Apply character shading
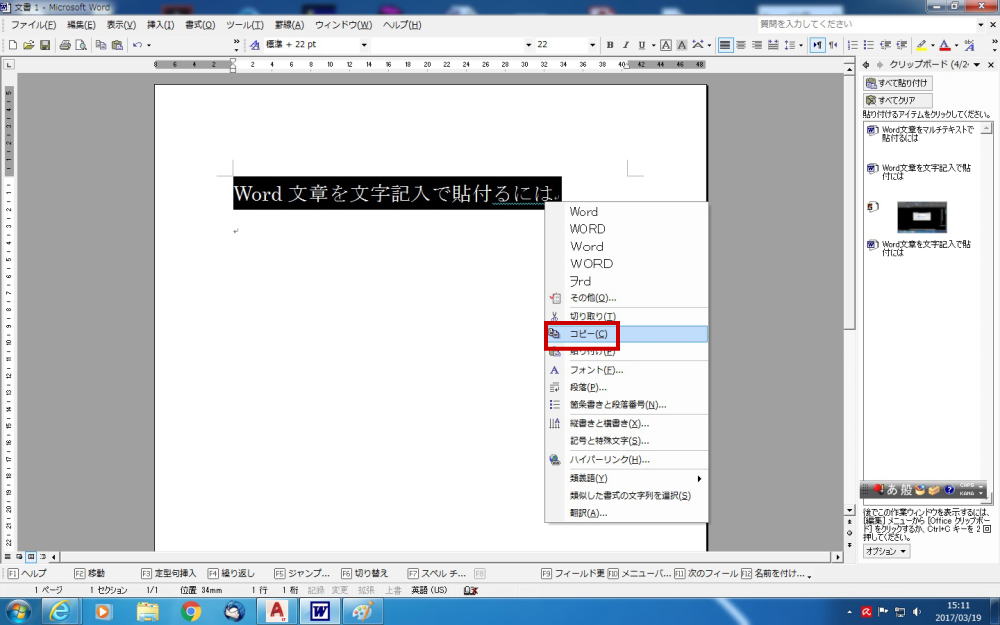 (x=682, y=45)
